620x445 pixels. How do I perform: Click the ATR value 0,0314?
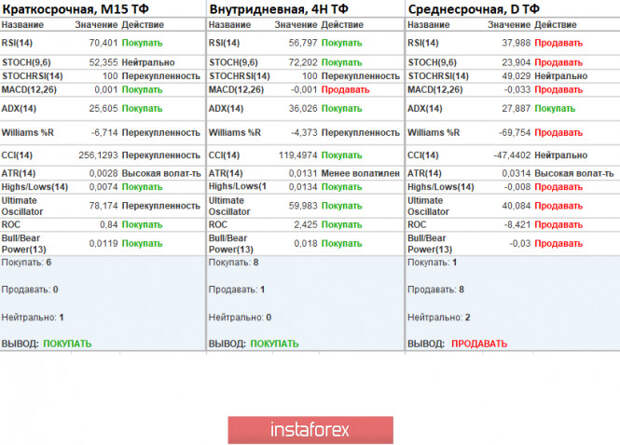pos(516,173)
